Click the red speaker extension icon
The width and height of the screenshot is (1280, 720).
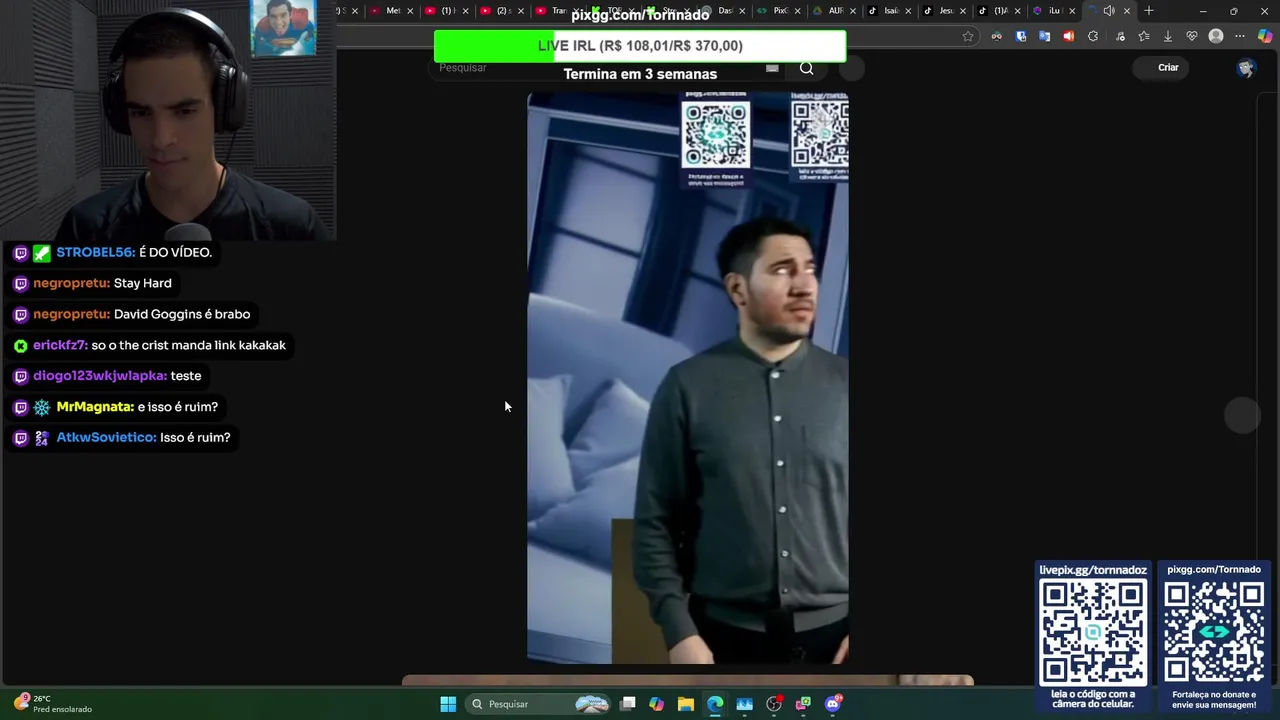1068,36
